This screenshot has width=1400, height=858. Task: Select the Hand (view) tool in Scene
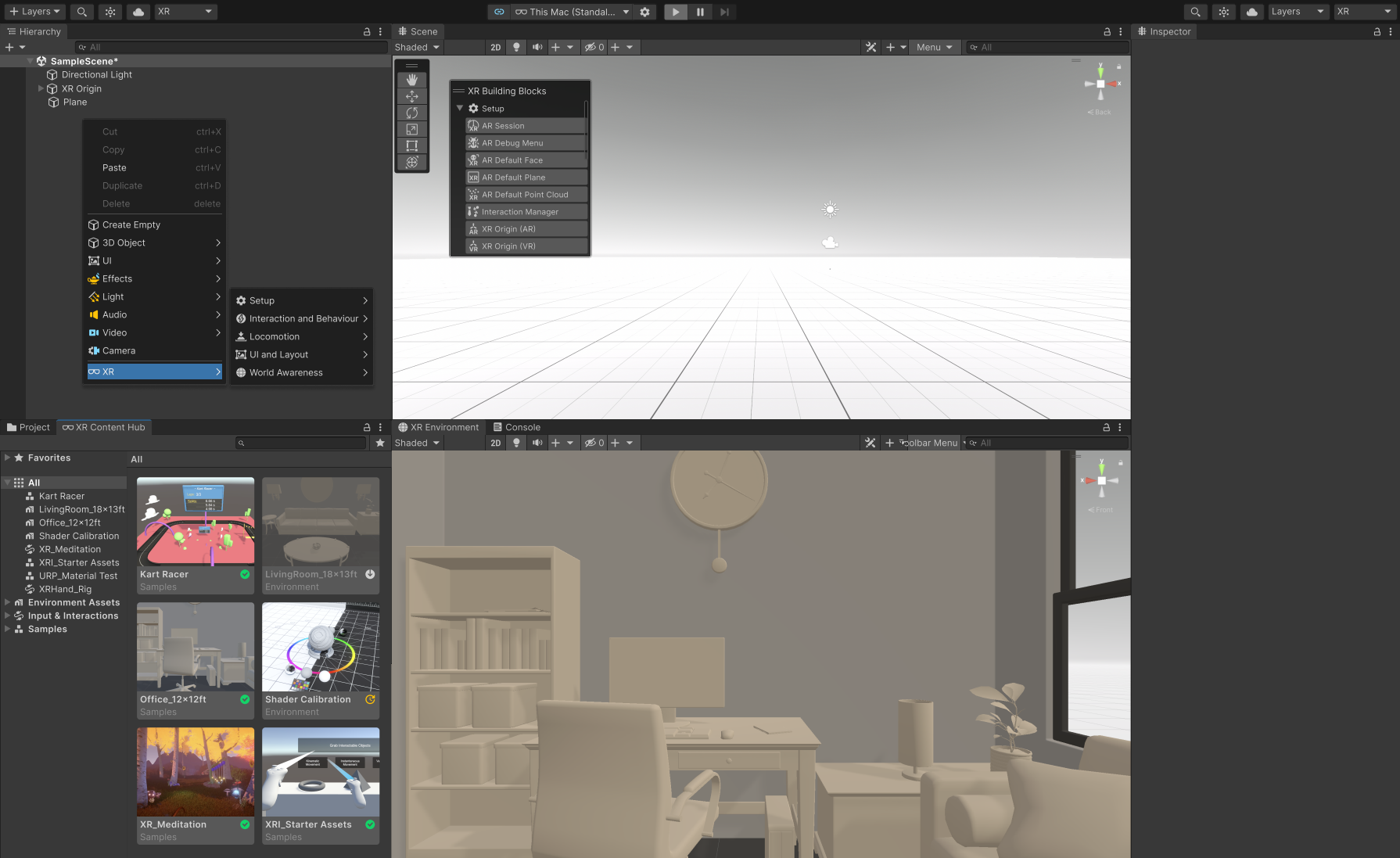(412, 80)
